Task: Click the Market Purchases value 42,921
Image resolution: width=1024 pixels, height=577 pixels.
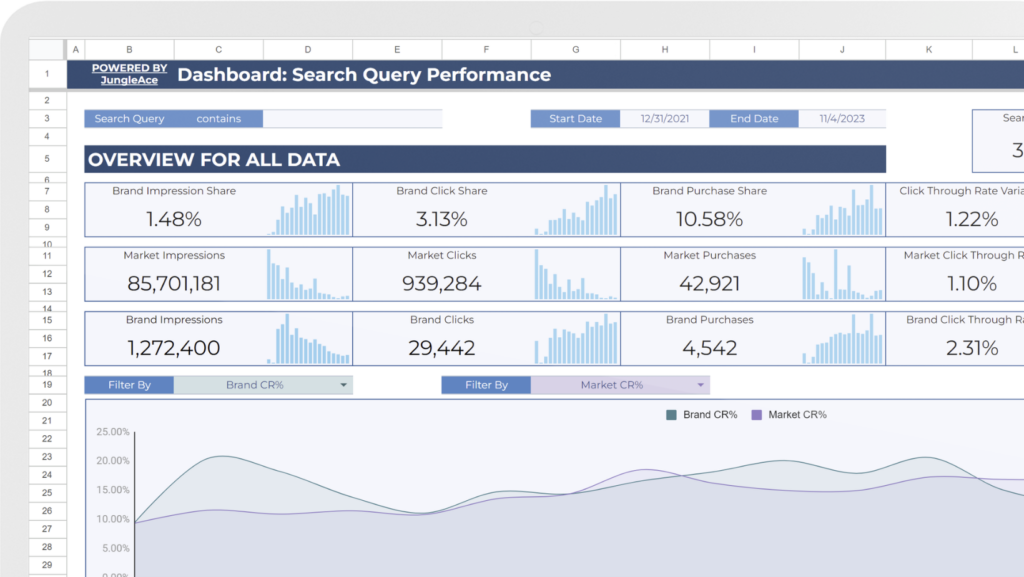Action: (709, 284)
